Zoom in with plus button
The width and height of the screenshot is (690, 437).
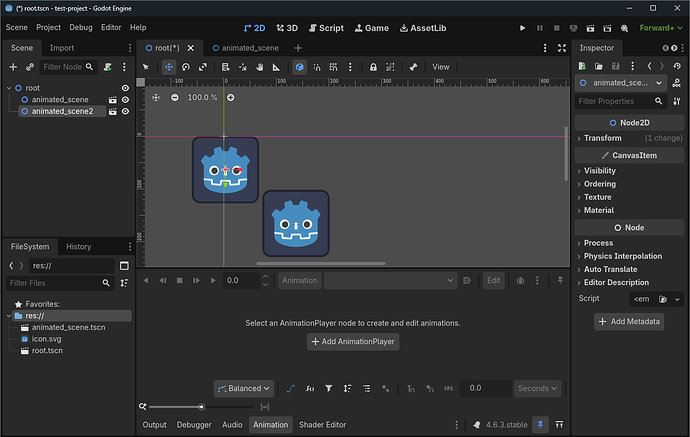231,97
